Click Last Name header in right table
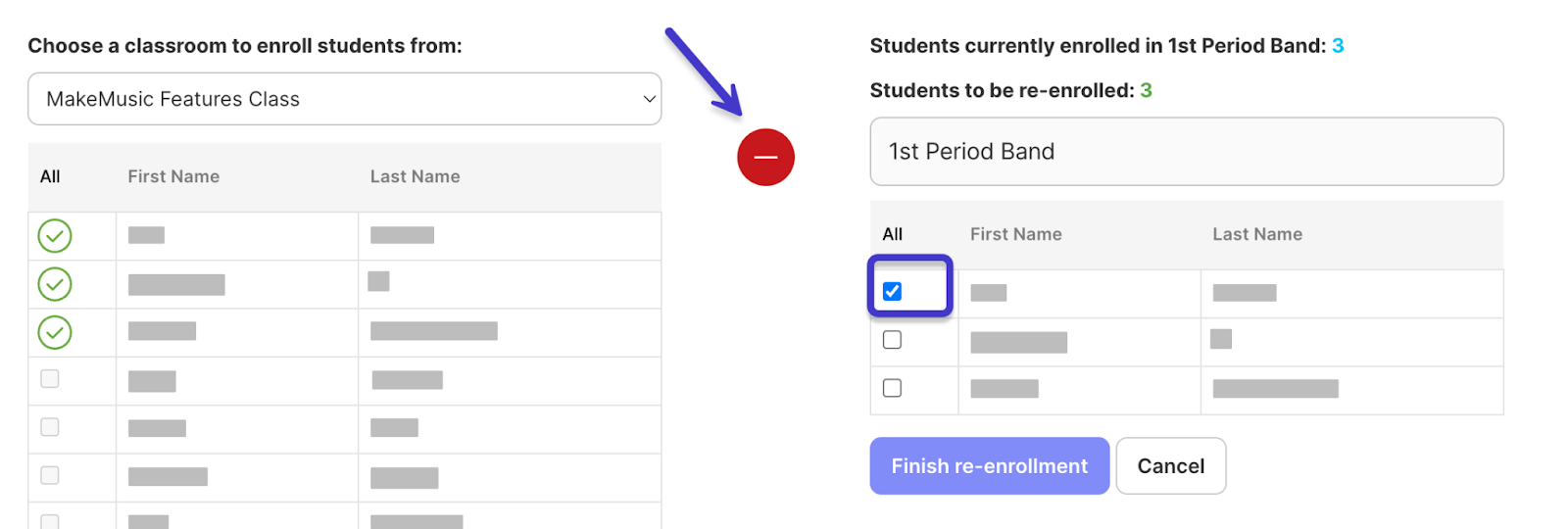The image size is (1568, 529). point(1257,234)
